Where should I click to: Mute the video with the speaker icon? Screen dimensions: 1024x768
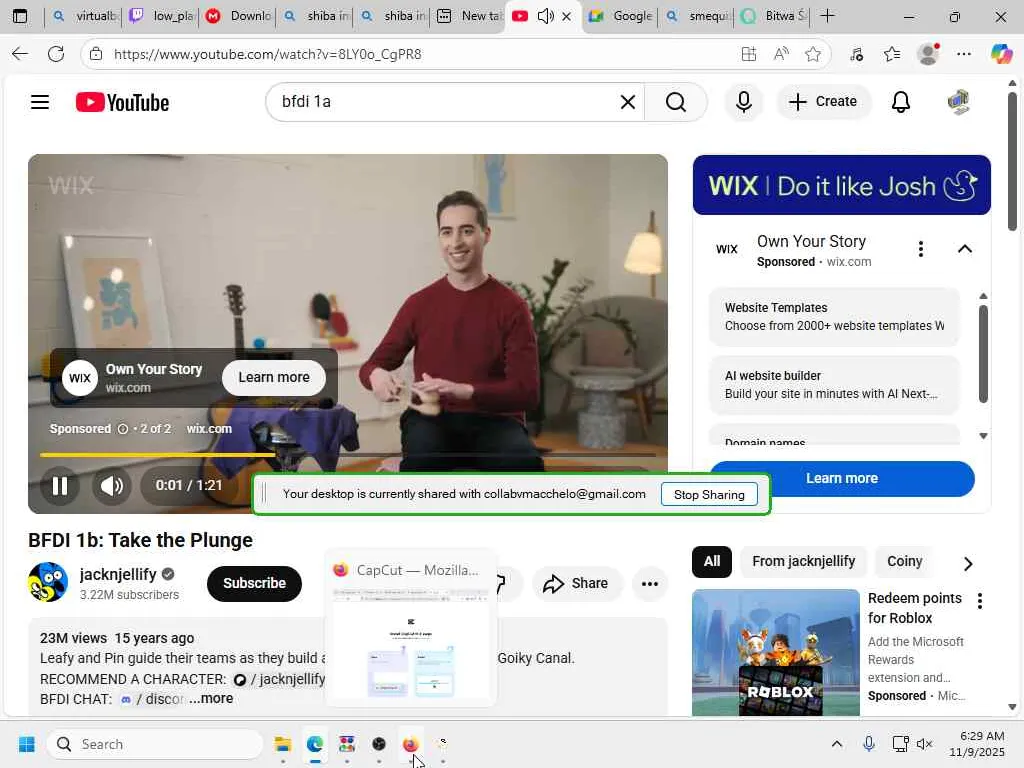[x=112, y=485]
